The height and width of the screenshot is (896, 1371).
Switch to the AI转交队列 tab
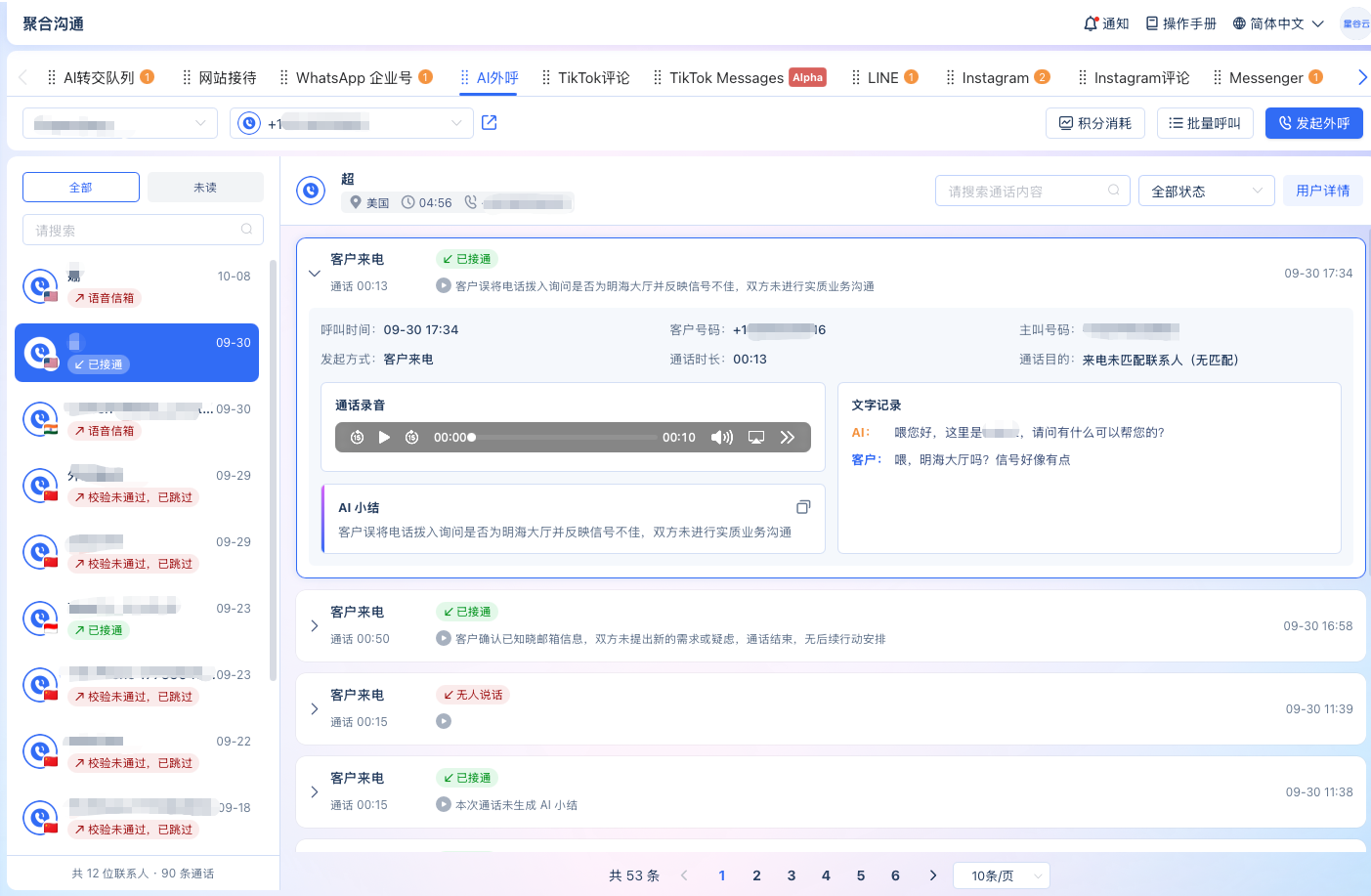point(101,77)
